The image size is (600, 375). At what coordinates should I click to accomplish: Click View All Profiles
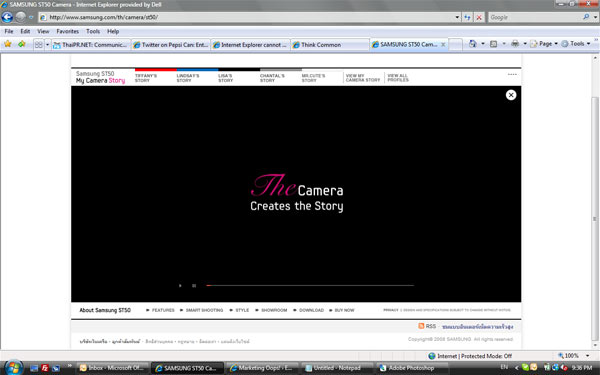[x=398, y=78]
